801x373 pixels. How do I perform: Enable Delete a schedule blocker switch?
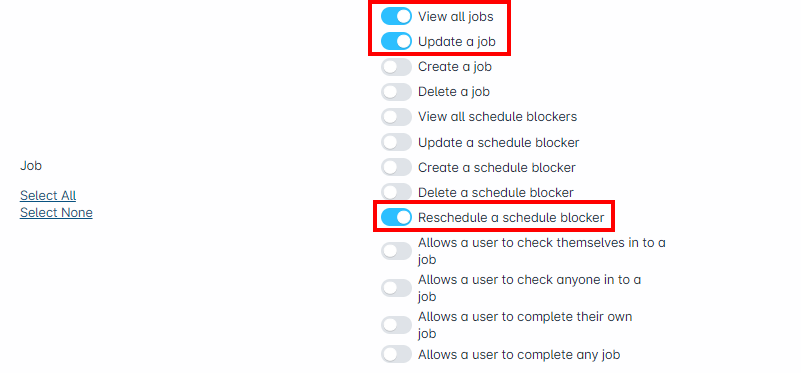tap(396, 192)
